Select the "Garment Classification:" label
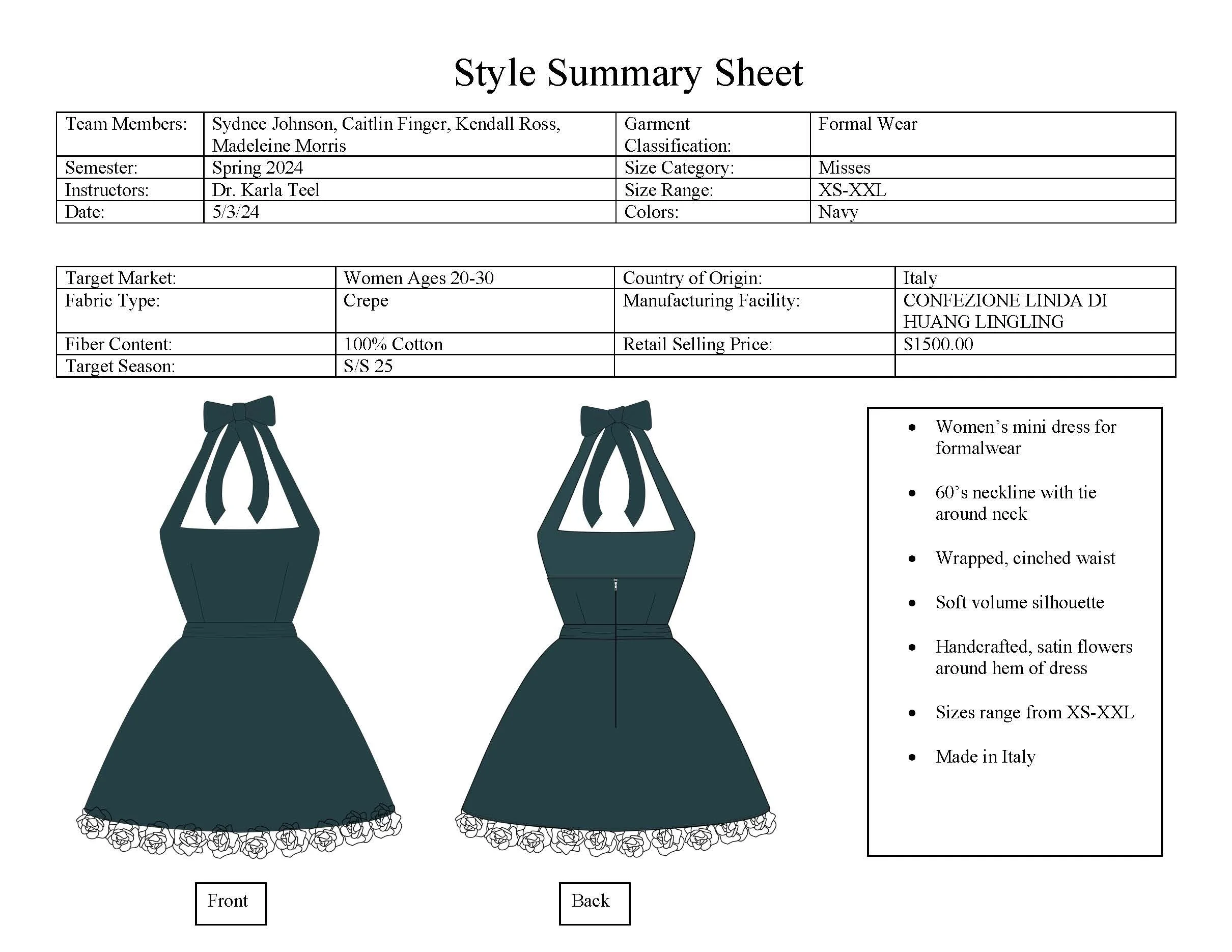This screenshot has height=952, width=1232. click(x=678, y=134)
